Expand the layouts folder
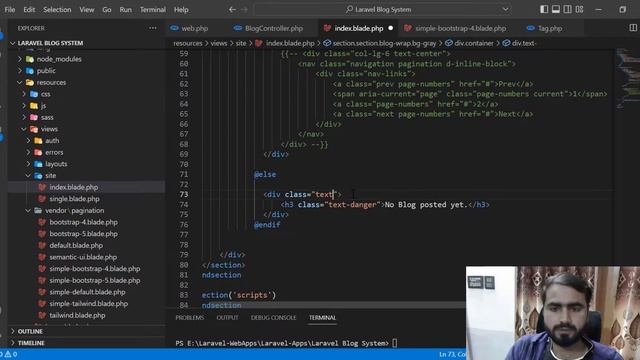Screen dimensions: 640x360 coord(56,164)
